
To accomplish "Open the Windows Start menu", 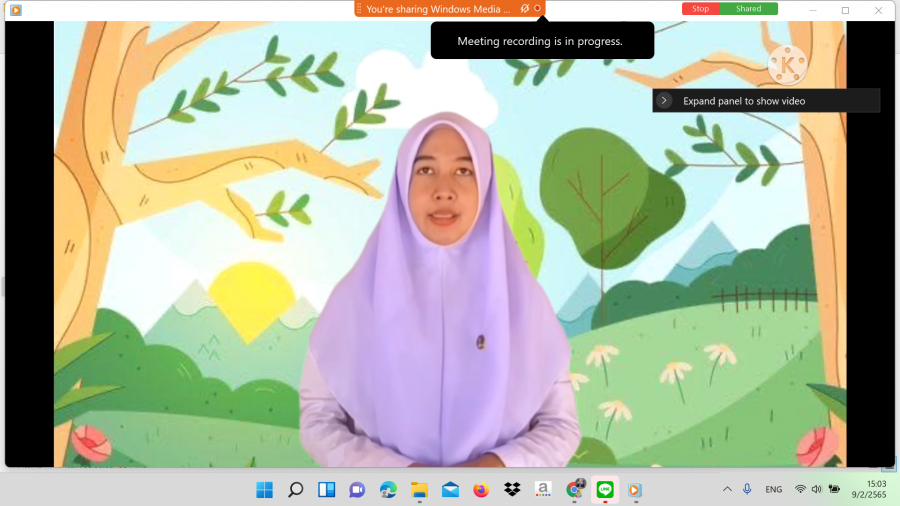I will pyautogui.click(x=264, y=490).
